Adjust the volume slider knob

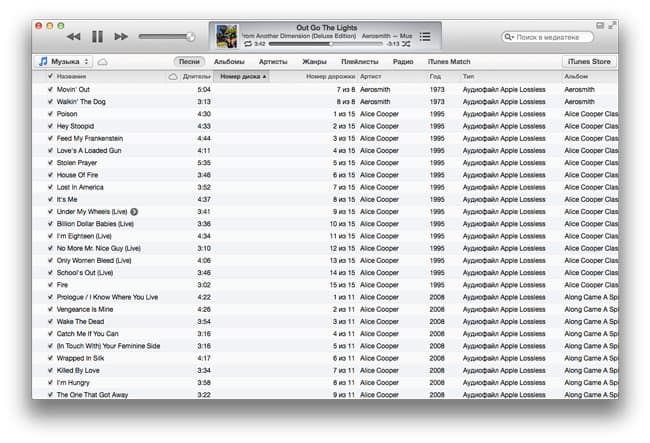(191, 37)
